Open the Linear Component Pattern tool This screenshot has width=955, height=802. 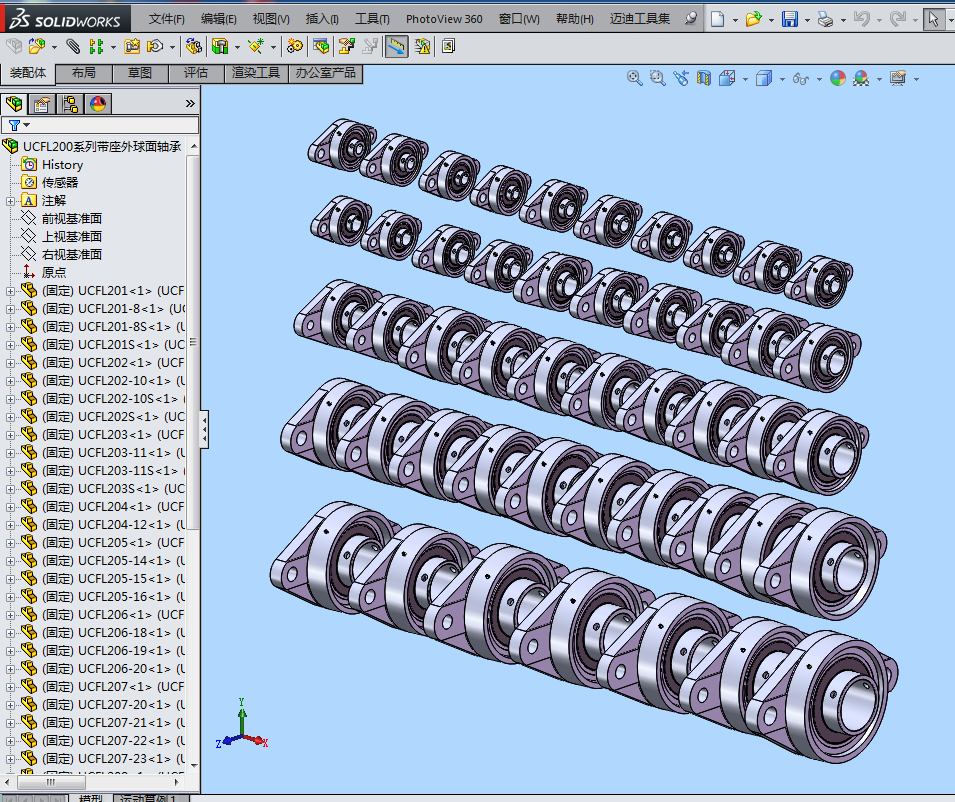96,46
